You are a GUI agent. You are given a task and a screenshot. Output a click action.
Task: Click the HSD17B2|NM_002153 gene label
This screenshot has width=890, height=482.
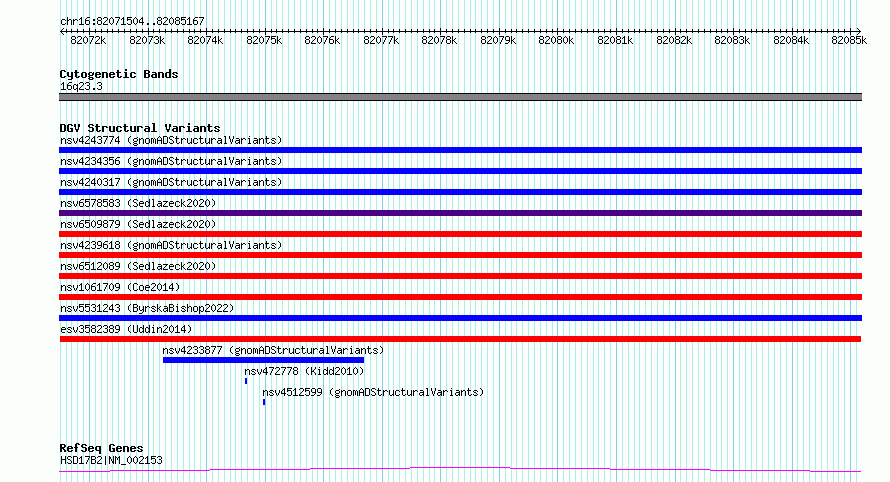tap(111, 460)
